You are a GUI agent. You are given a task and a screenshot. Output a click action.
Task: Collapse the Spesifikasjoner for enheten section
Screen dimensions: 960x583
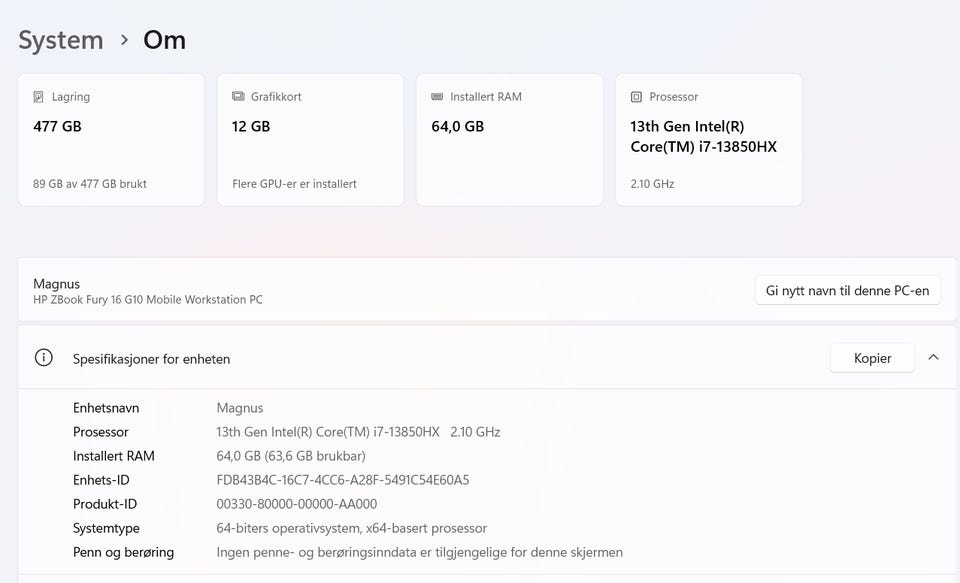(x=933, y=357)
